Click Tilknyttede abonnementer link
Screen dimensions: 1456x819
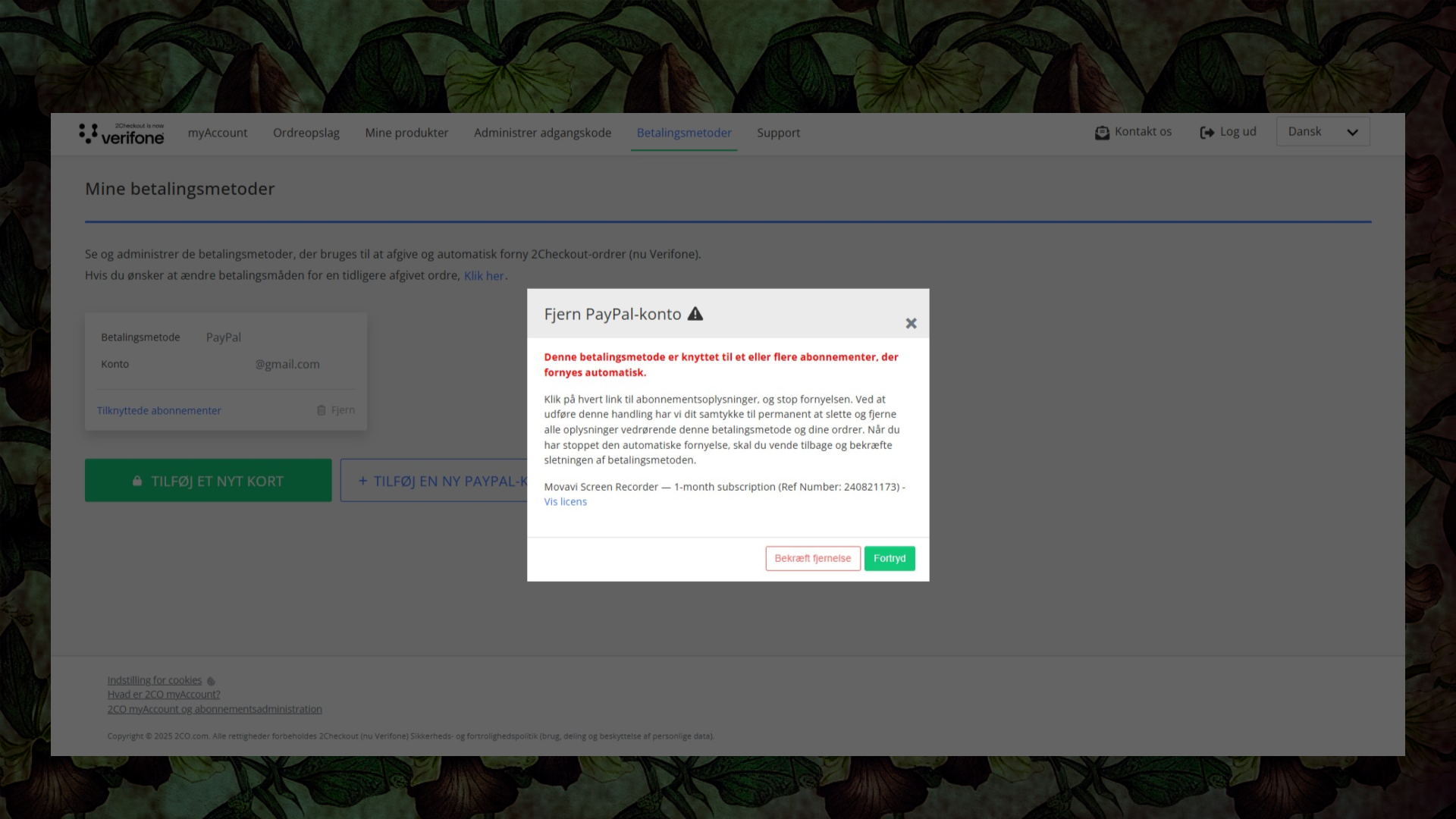[x=159, y=410]
